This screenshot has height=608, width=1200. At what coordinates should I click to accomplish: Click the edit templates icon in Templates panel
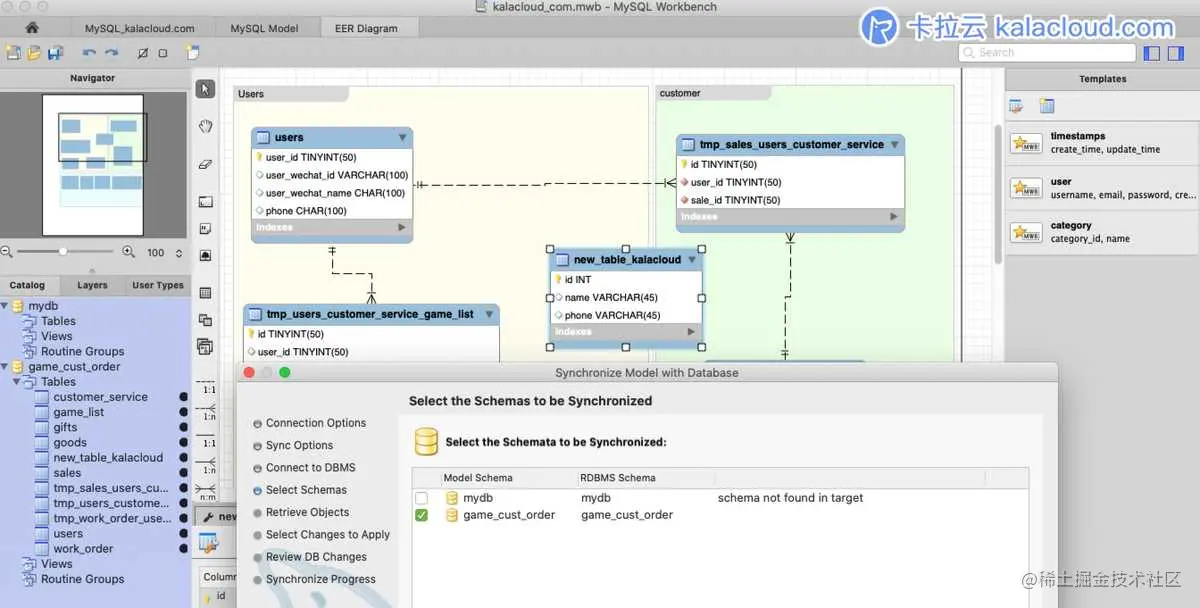point(1016,106)
